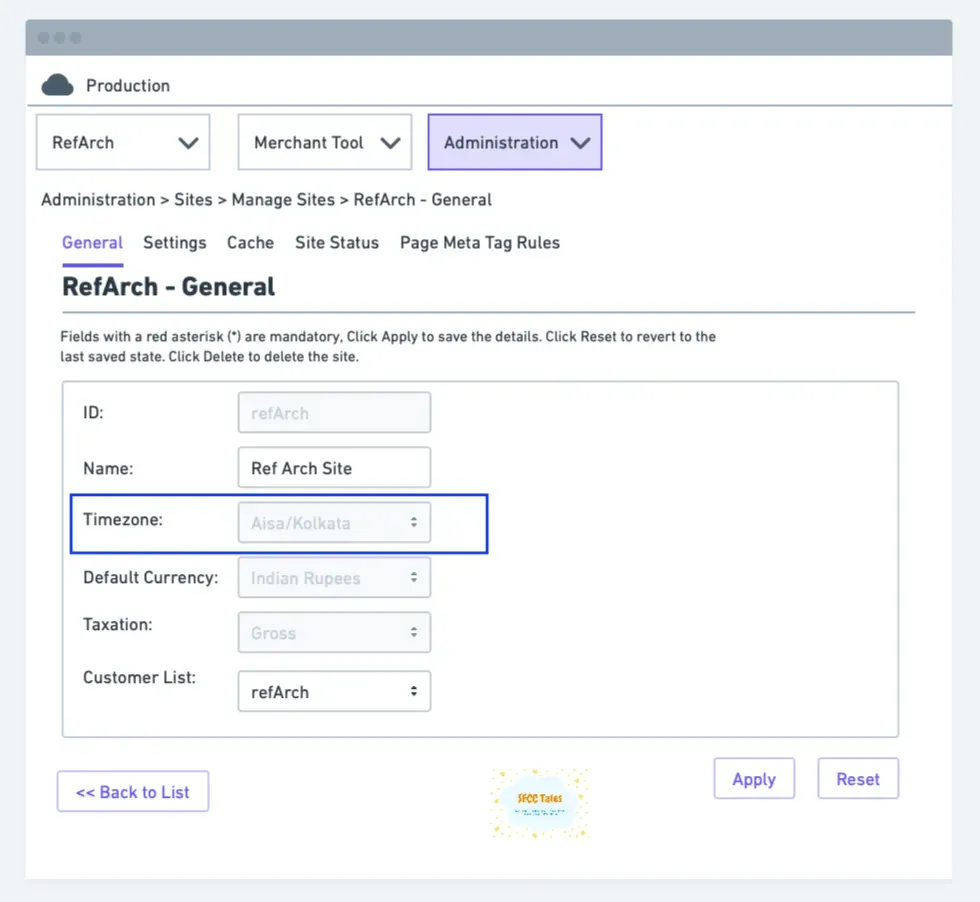
Task: Click the browser window traffic-light dots
Action: click(x=59, y=36)
